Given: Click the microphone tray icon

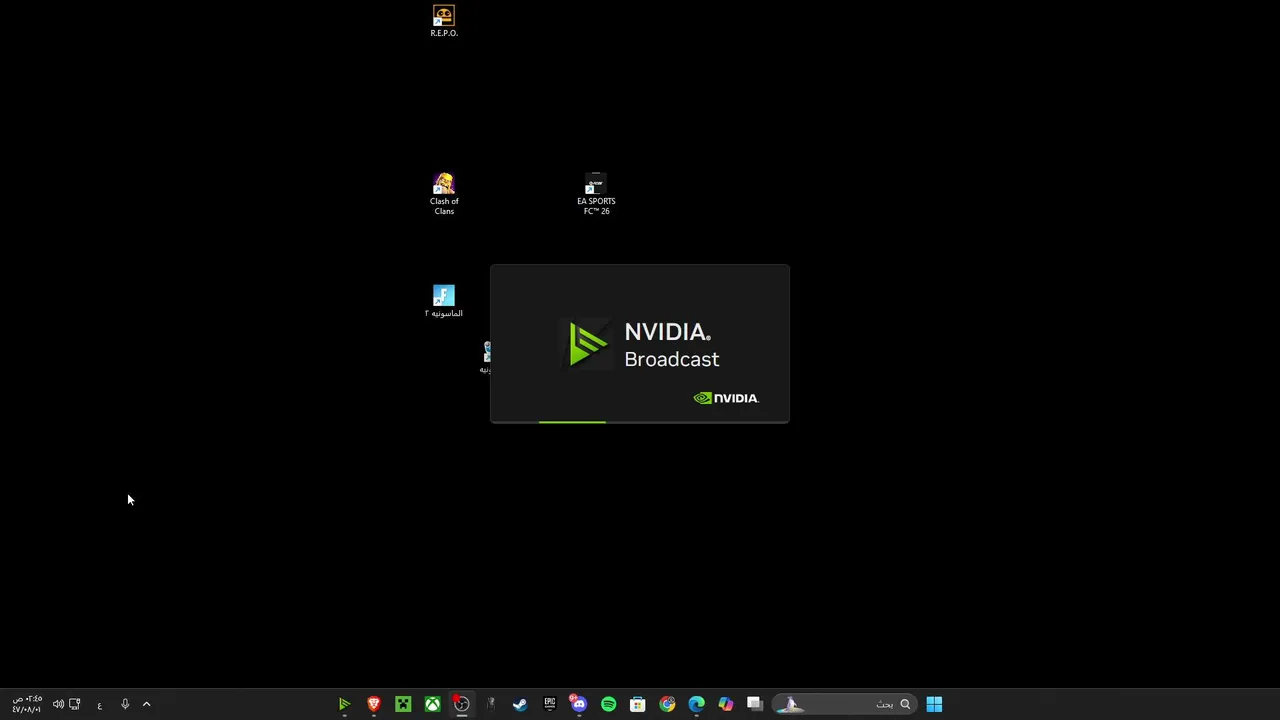Looking at the screenshot, I should (x=125, y=705).
